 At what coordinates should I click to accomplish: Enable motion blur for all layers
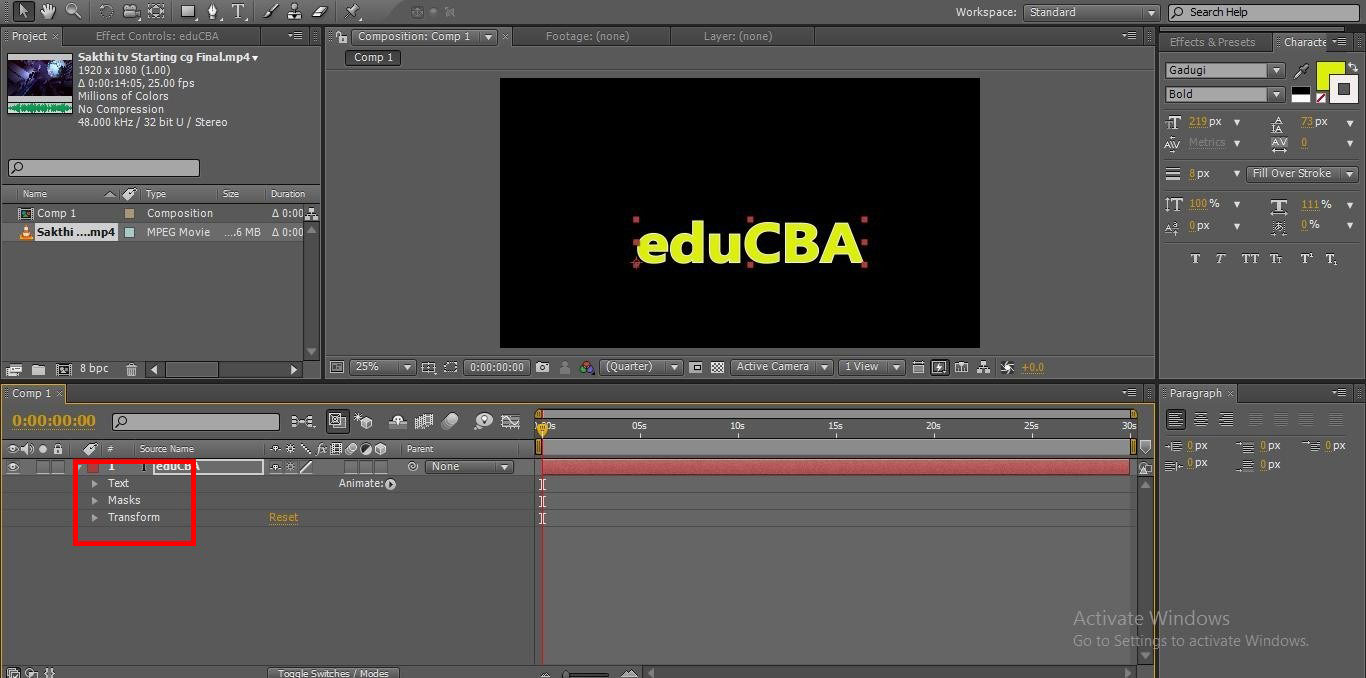point(450,422)
